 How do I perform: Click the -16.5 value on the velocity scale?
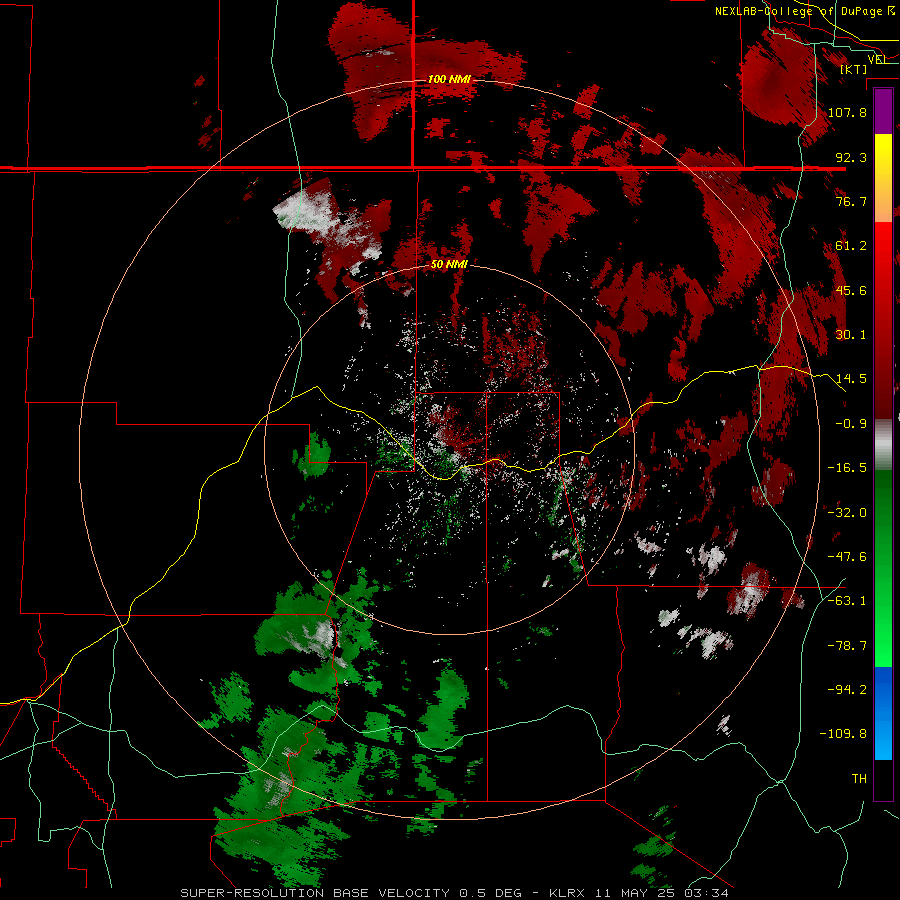(x=847, y=468)
